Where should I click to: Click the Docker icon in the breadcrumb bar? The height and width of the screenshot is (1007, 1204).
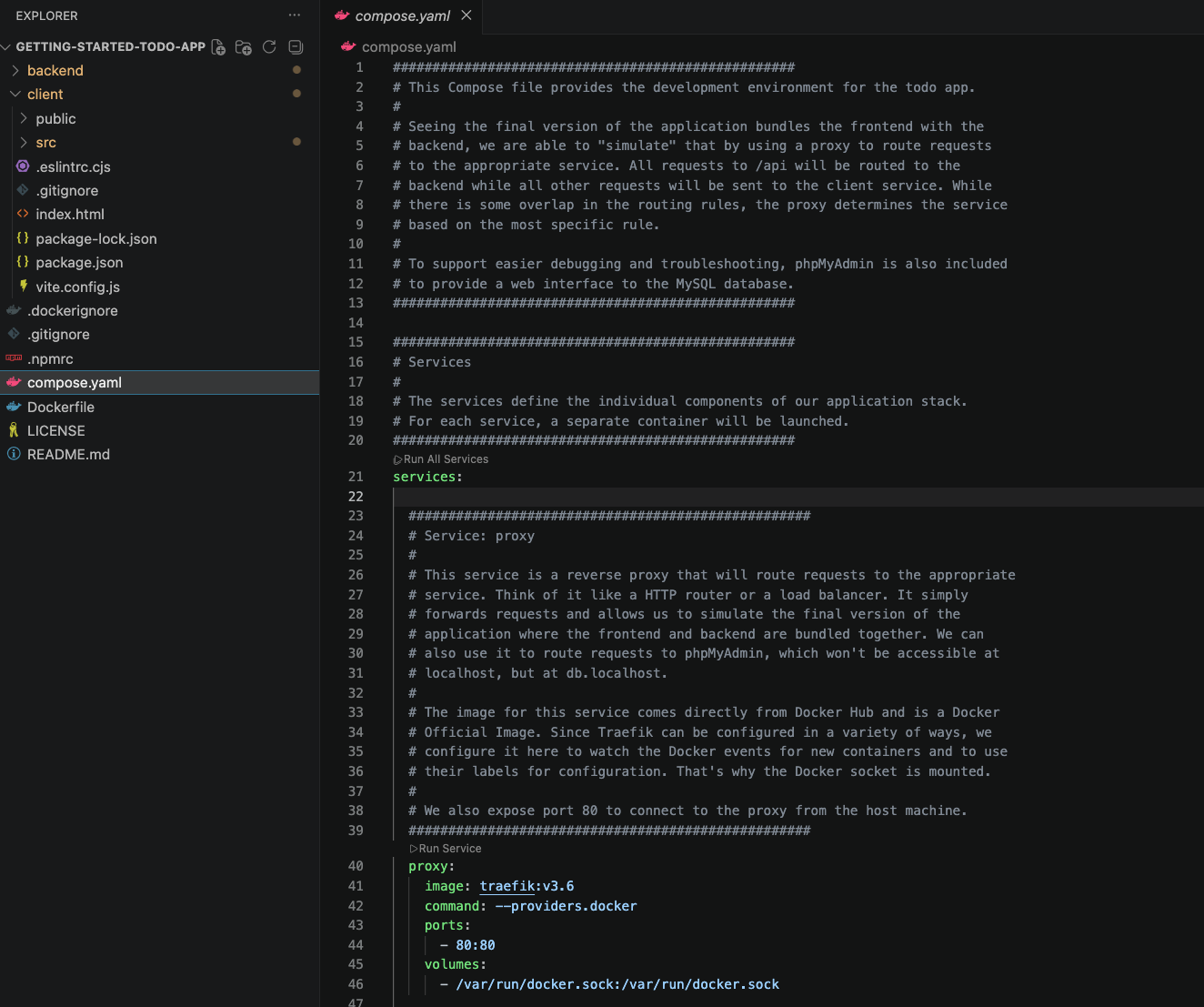[347, 46]
